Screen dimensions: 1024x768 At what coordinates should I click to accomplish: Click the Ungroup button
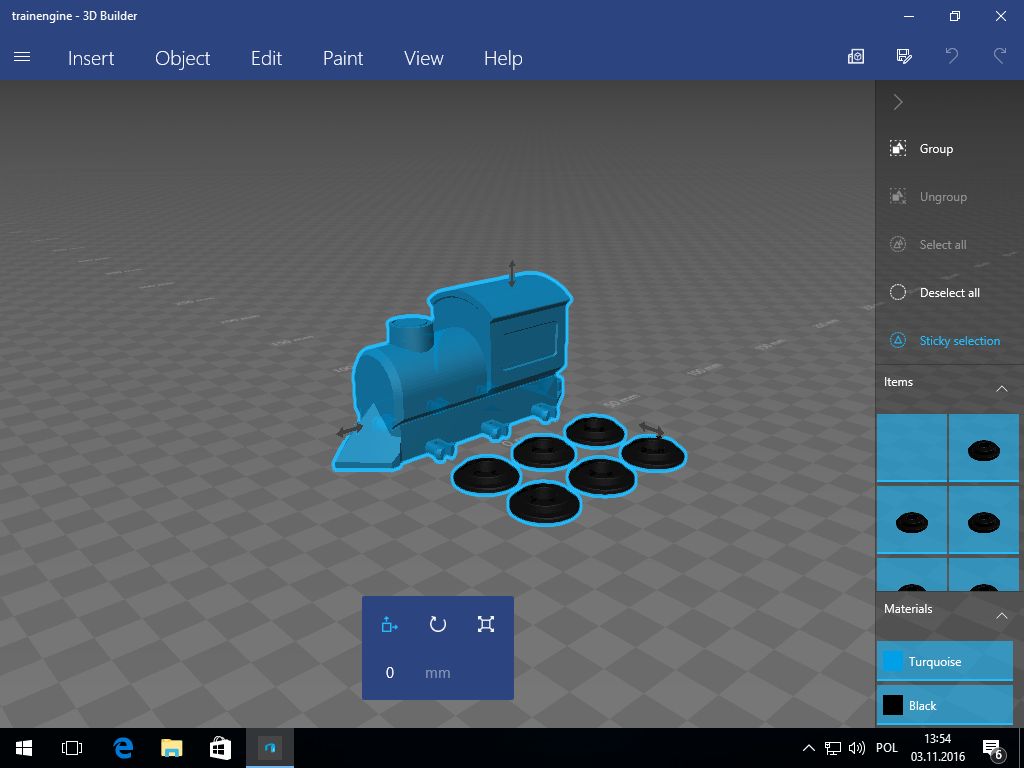click(x=941, y=196)
